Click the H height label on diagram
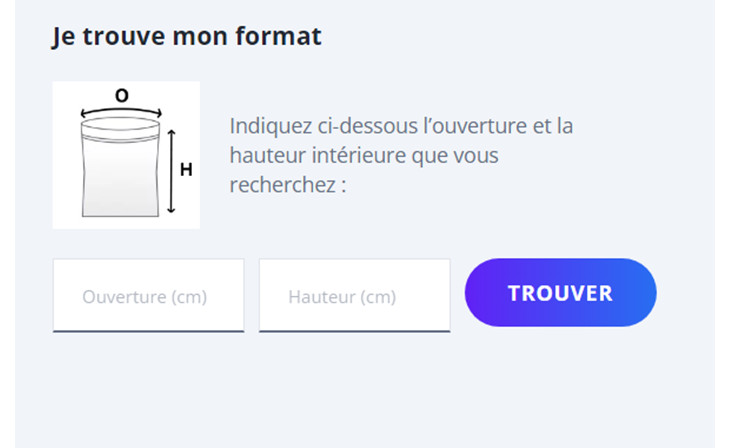Viewport: 730px width, 448px height. (186, 170)
